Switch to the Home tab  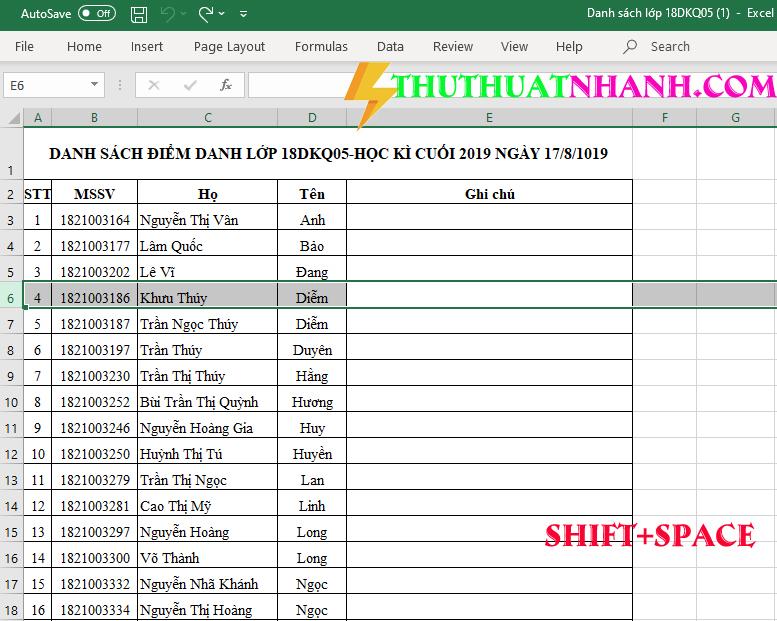84,47
